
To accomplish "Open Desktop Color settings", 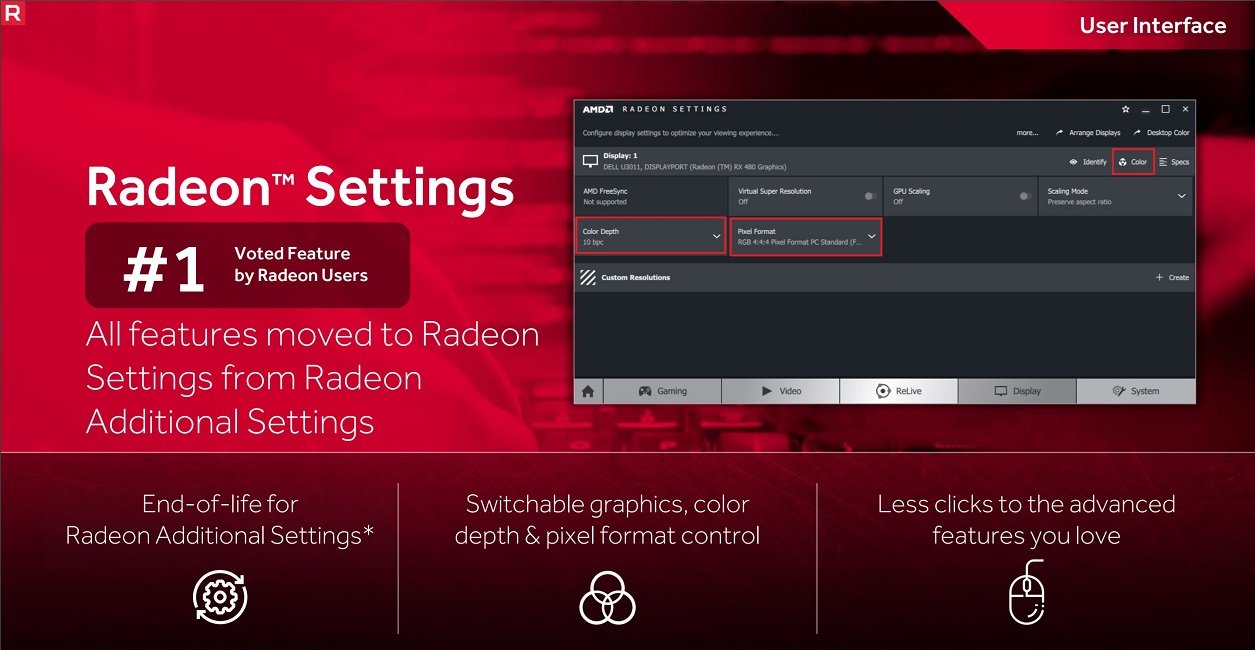I will pyautogui.click(x=1161, y=133).
